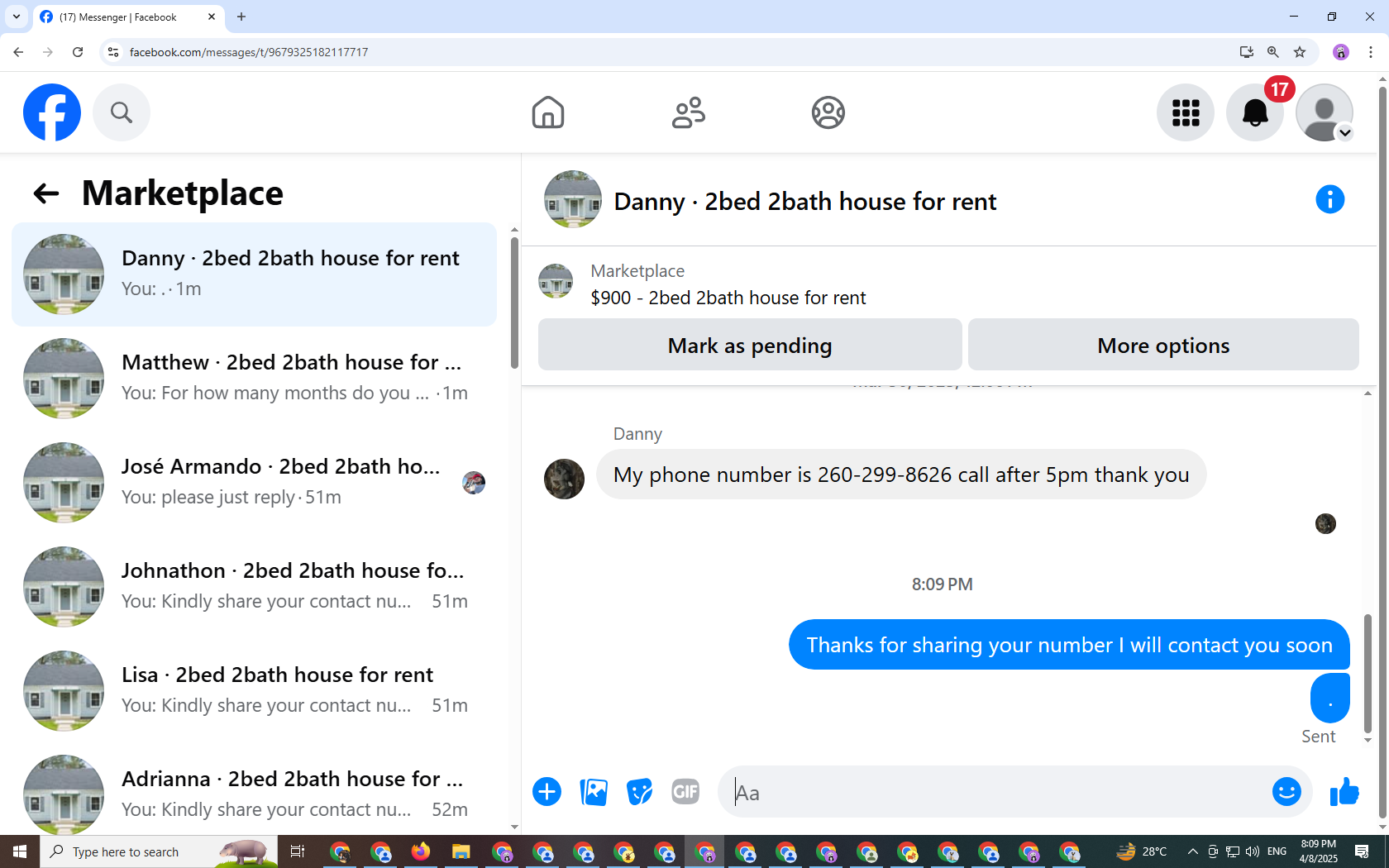Image resolution: width=1389 pixels, height=868 pixels.
Task: Click the chat header title text
Action: [804, 202]
